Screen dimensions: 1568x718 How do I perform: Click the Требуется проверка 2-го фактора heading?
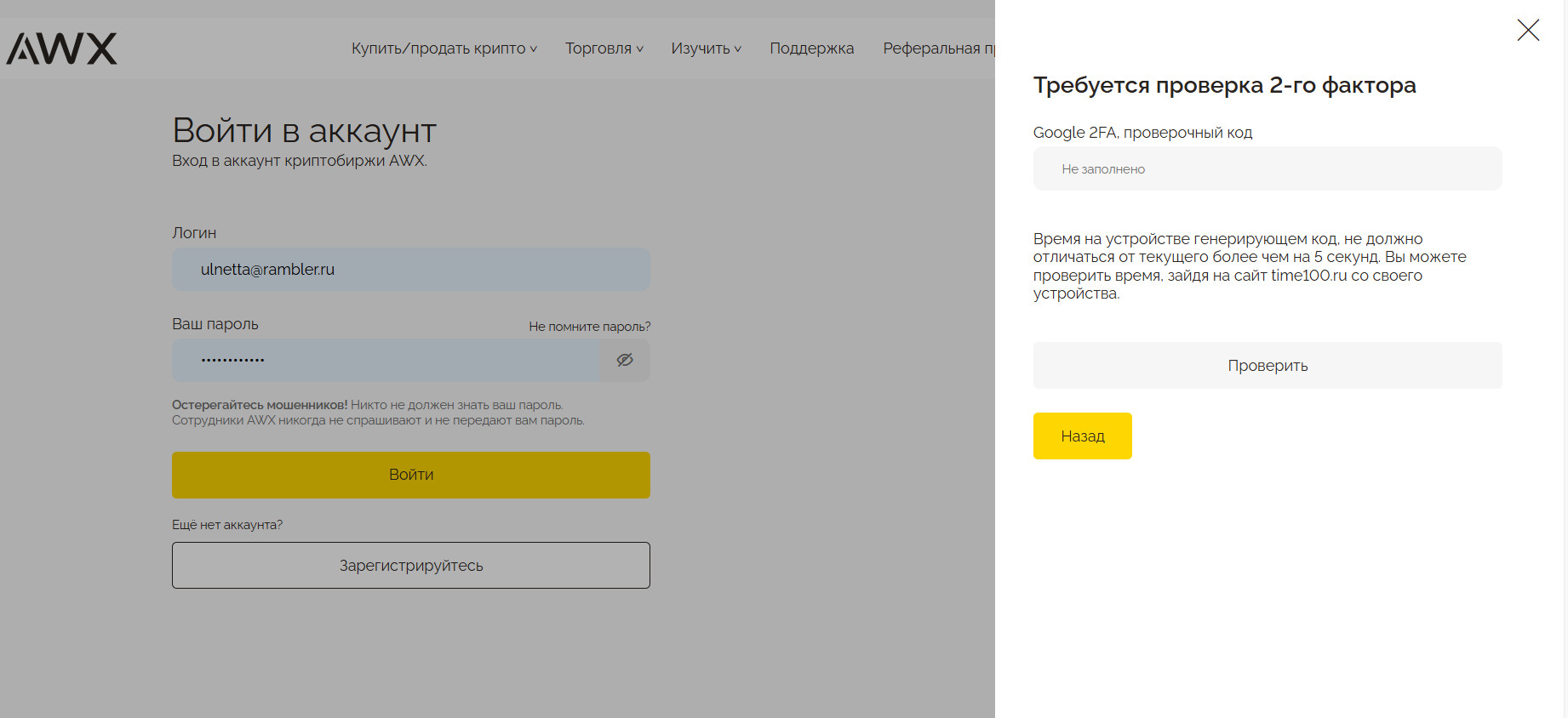1224,85
